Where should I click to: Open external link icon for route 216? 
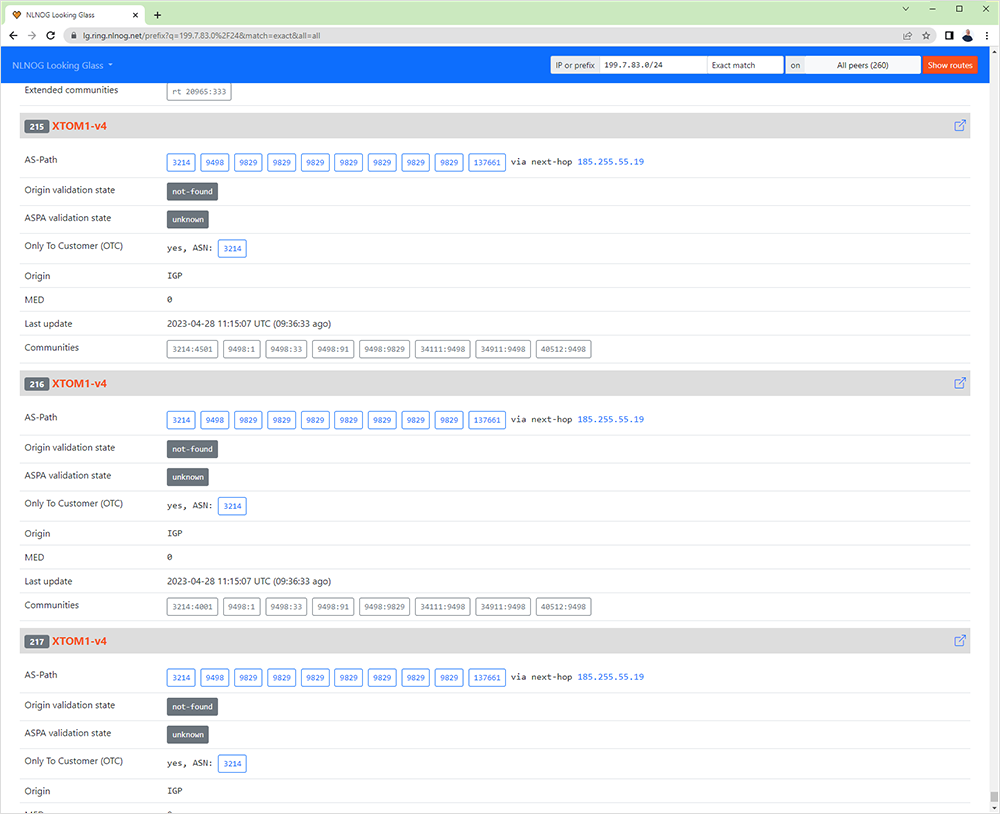click(x=960, y=384)
